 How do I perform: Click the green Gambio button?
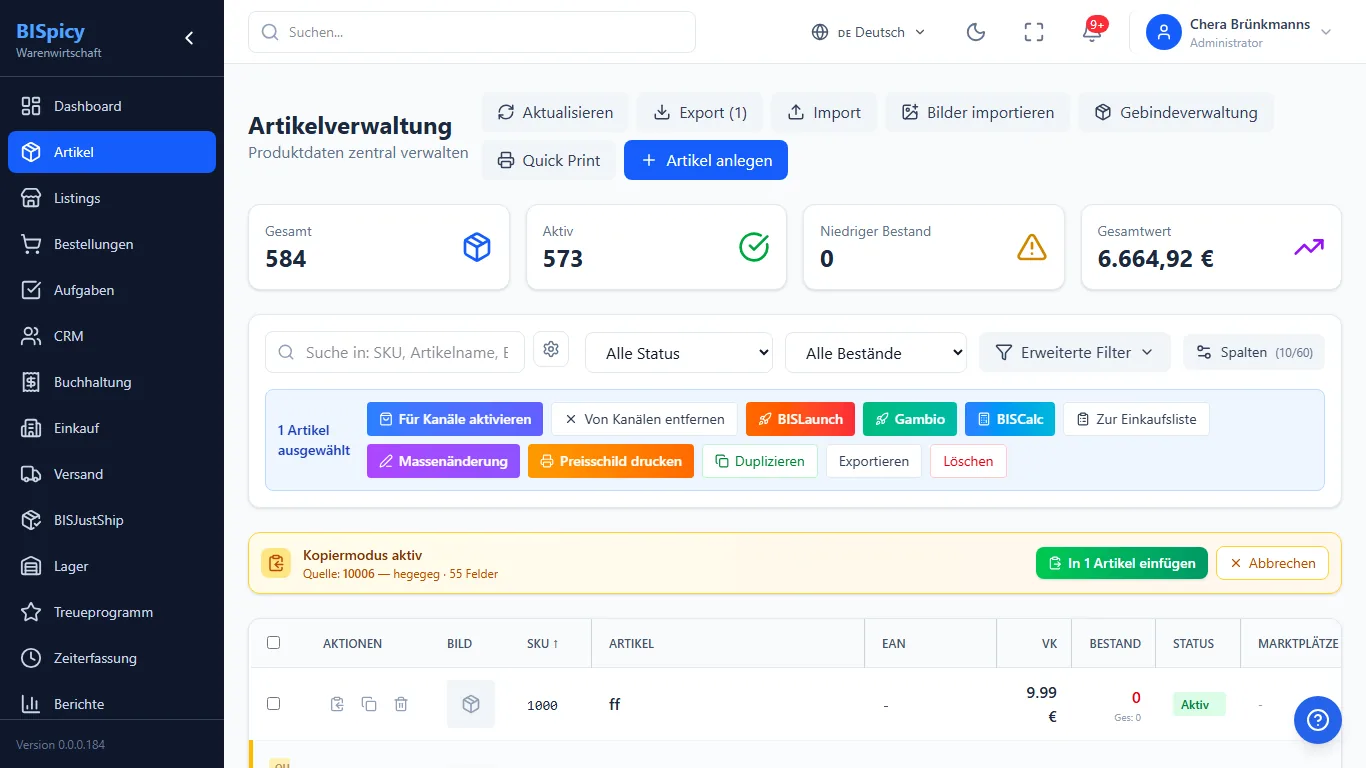tap(910, 419)
